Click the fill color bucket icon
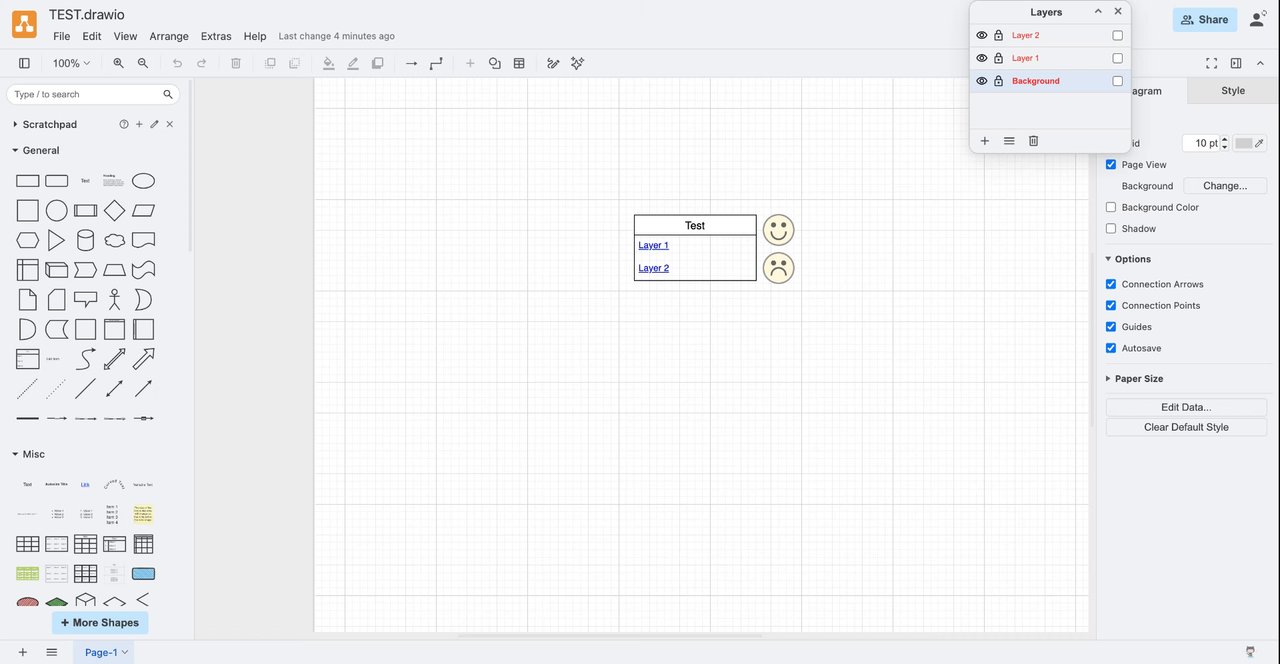 (328, 63)
